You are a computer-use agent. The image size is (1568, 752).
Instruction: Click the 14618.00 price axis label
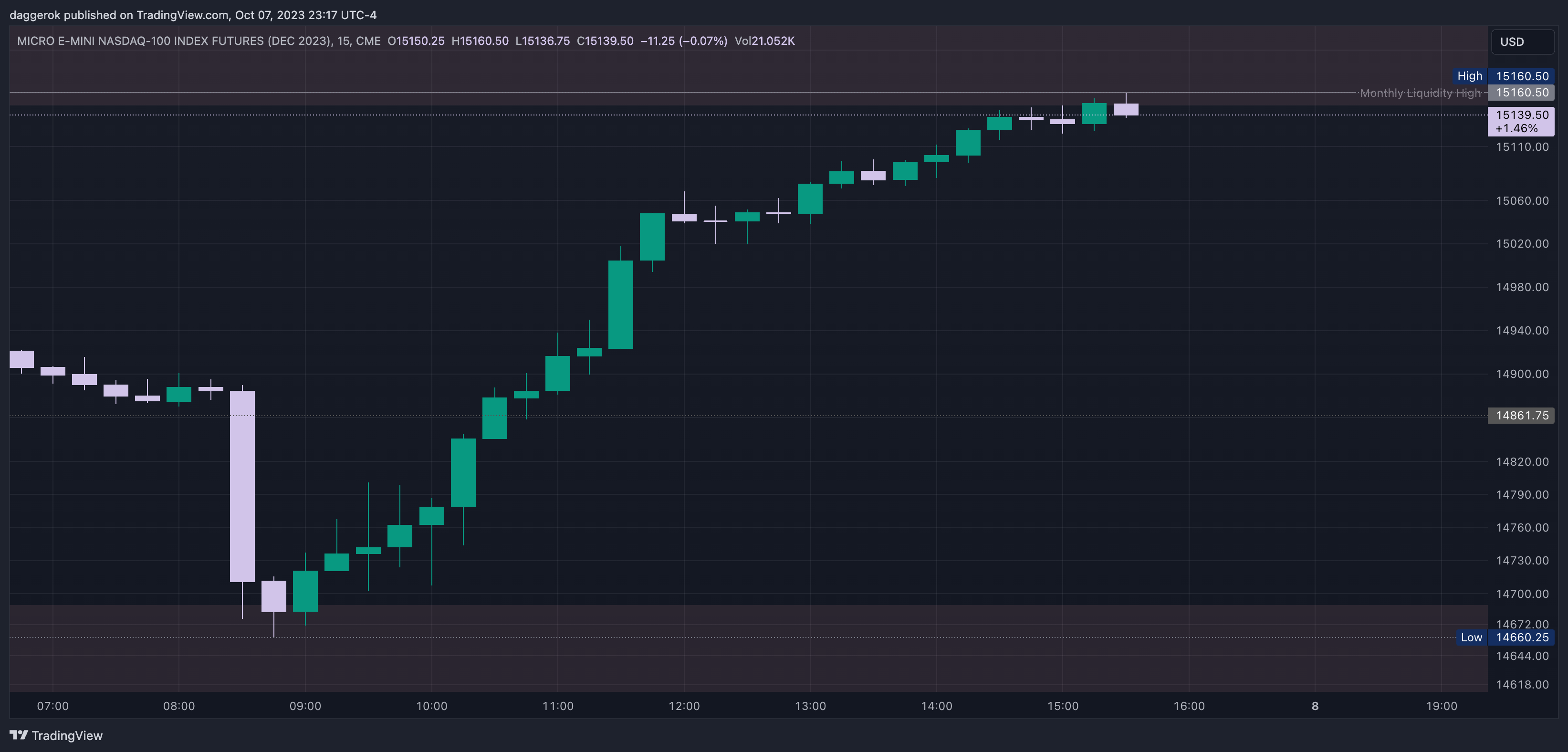tap(1522, 684)
